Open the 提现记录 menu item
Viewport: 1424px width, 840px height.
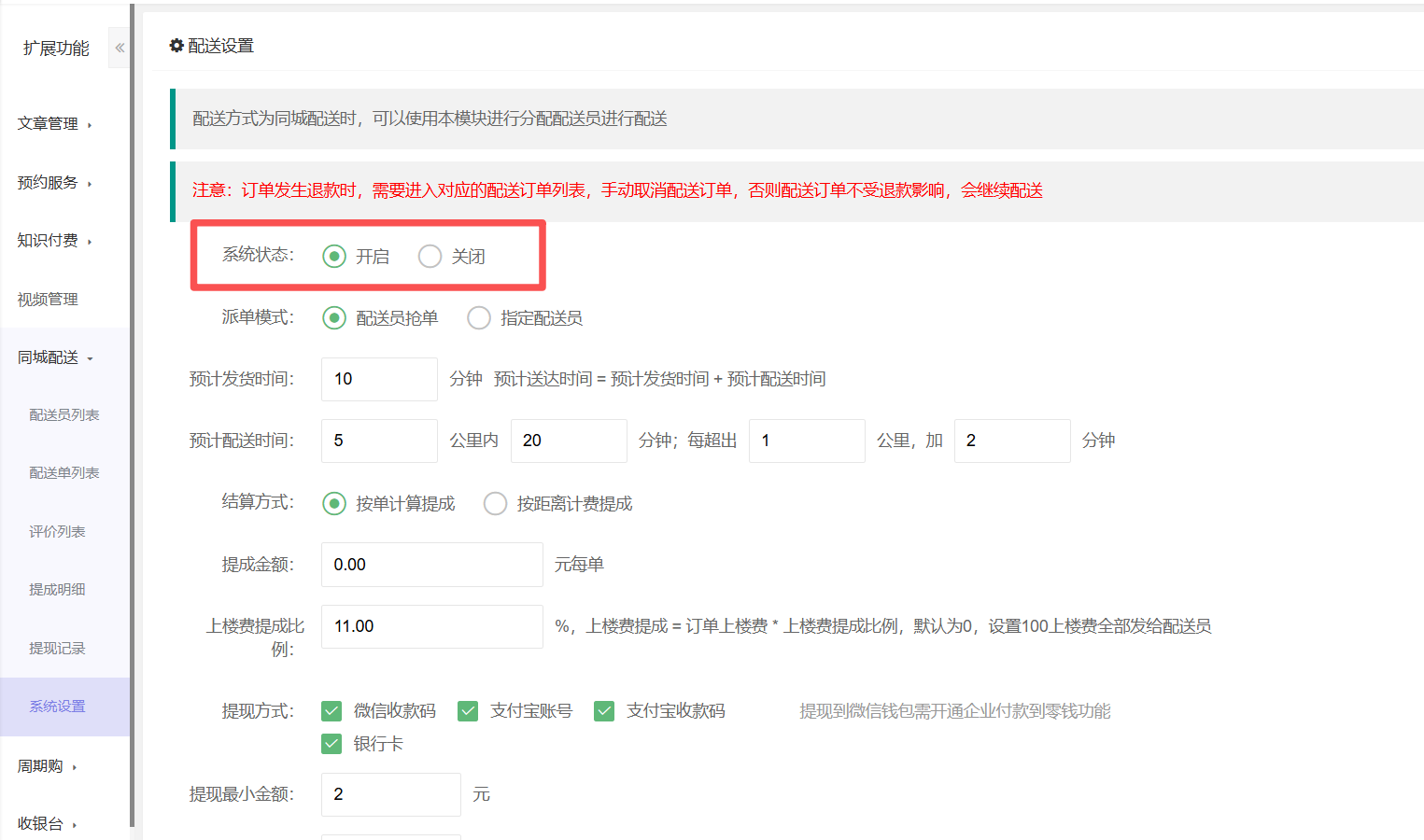click(x=57, y=649)
